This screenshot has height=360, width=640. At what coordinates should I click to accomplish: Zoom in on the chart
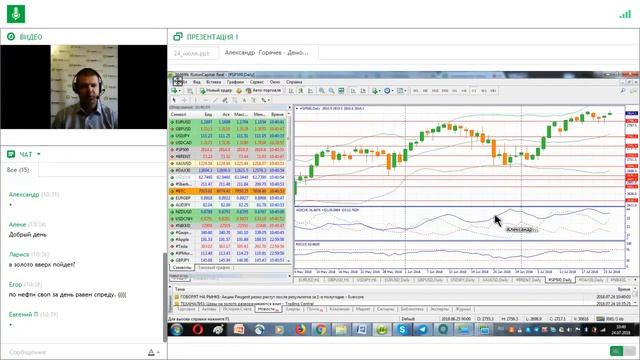(322, 91)
